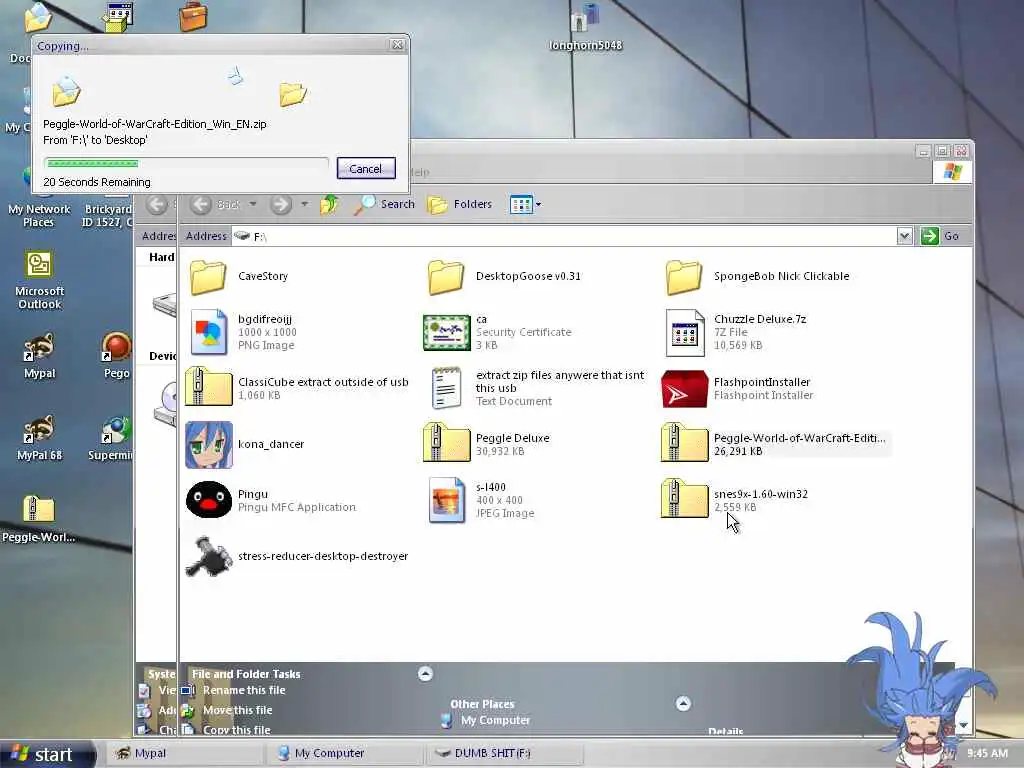Open Microsoft Outlook desktop icon
The image size is (1024, 768).
click(39, 281)
